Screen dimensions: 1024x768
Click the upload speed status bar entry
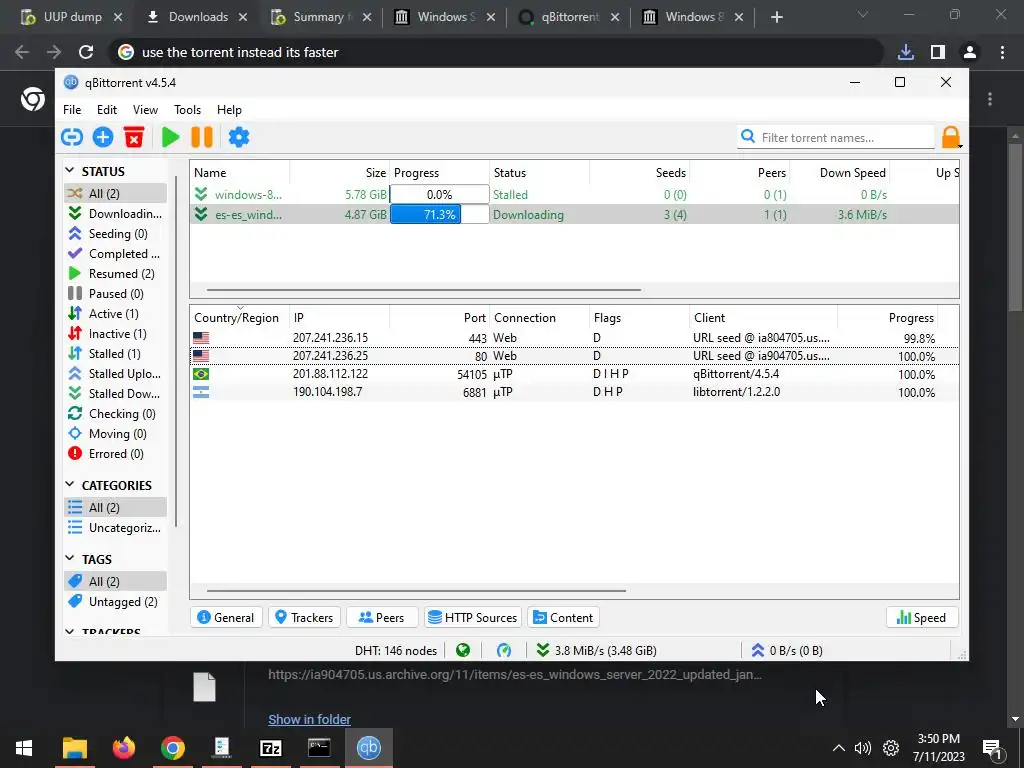[x=787, y=650]
